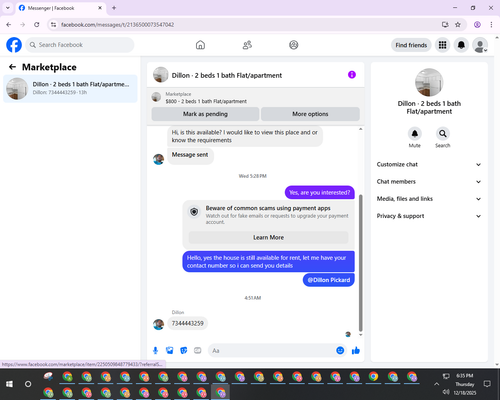Image resolution: width=500 pixels, height=400 pixels.
Task: Open the tab search dropdown arrow
Action: coord(8,8)
